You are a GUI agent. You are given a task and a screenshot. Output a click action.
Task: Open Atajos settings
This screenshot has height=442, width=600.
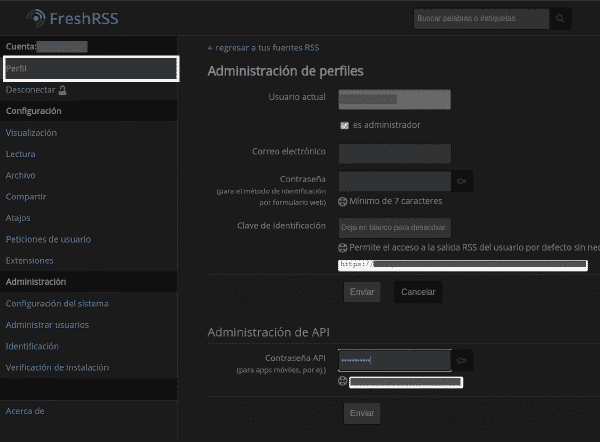point(18,218)
